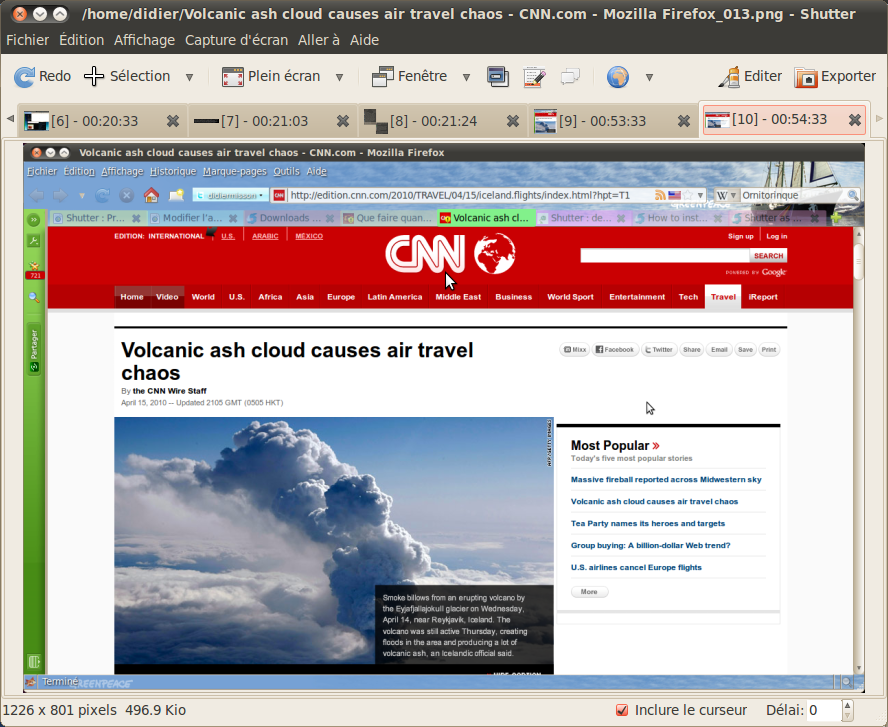Screen dimensions: 888x727
Task: Close the [6] - 00:20:33 tab
Action: [x=173, y=121]
